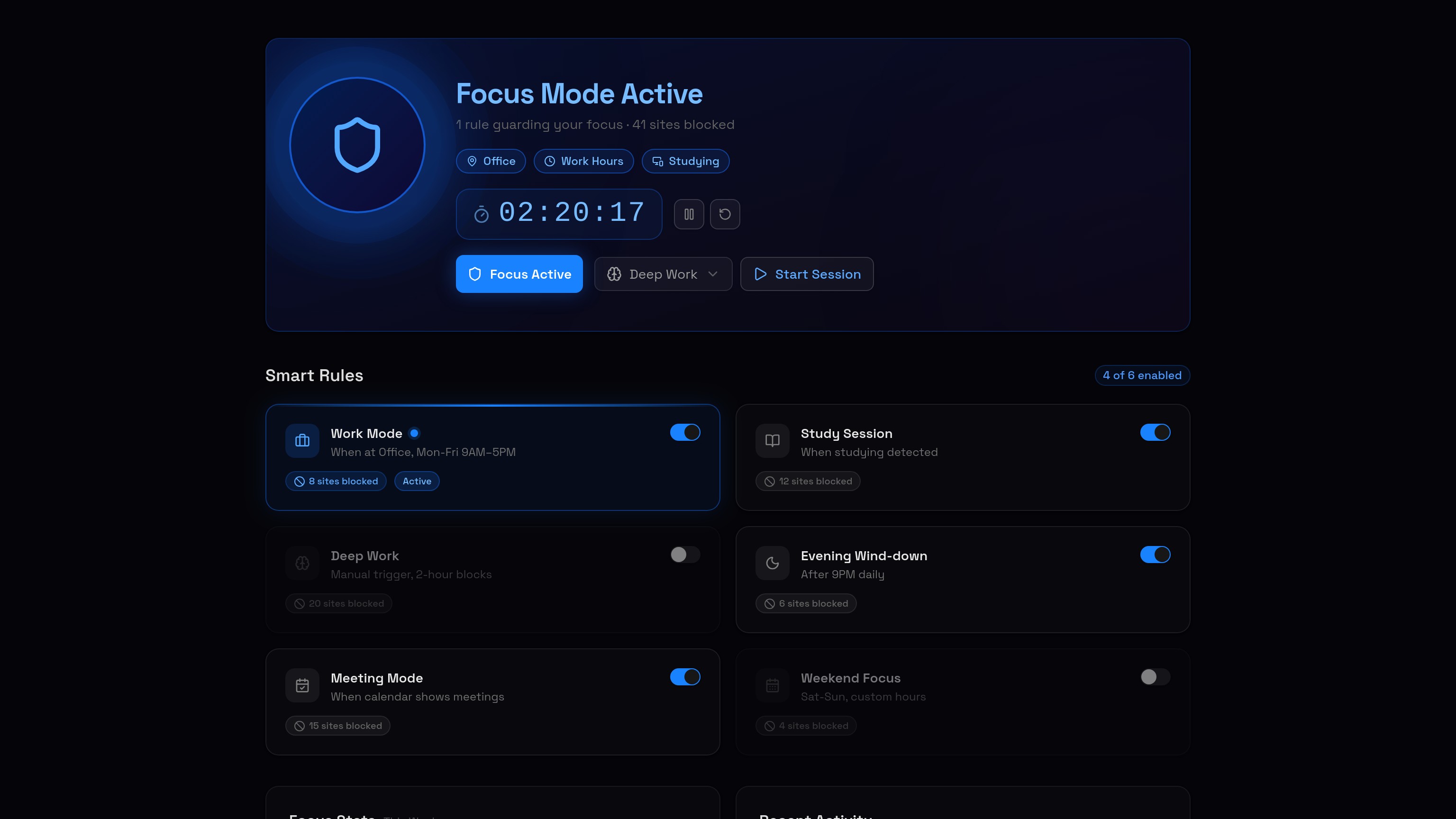The image size is (1456, 819).
Task: Open the Deep Work mode dropdown
Action: [x=663, y=274]
